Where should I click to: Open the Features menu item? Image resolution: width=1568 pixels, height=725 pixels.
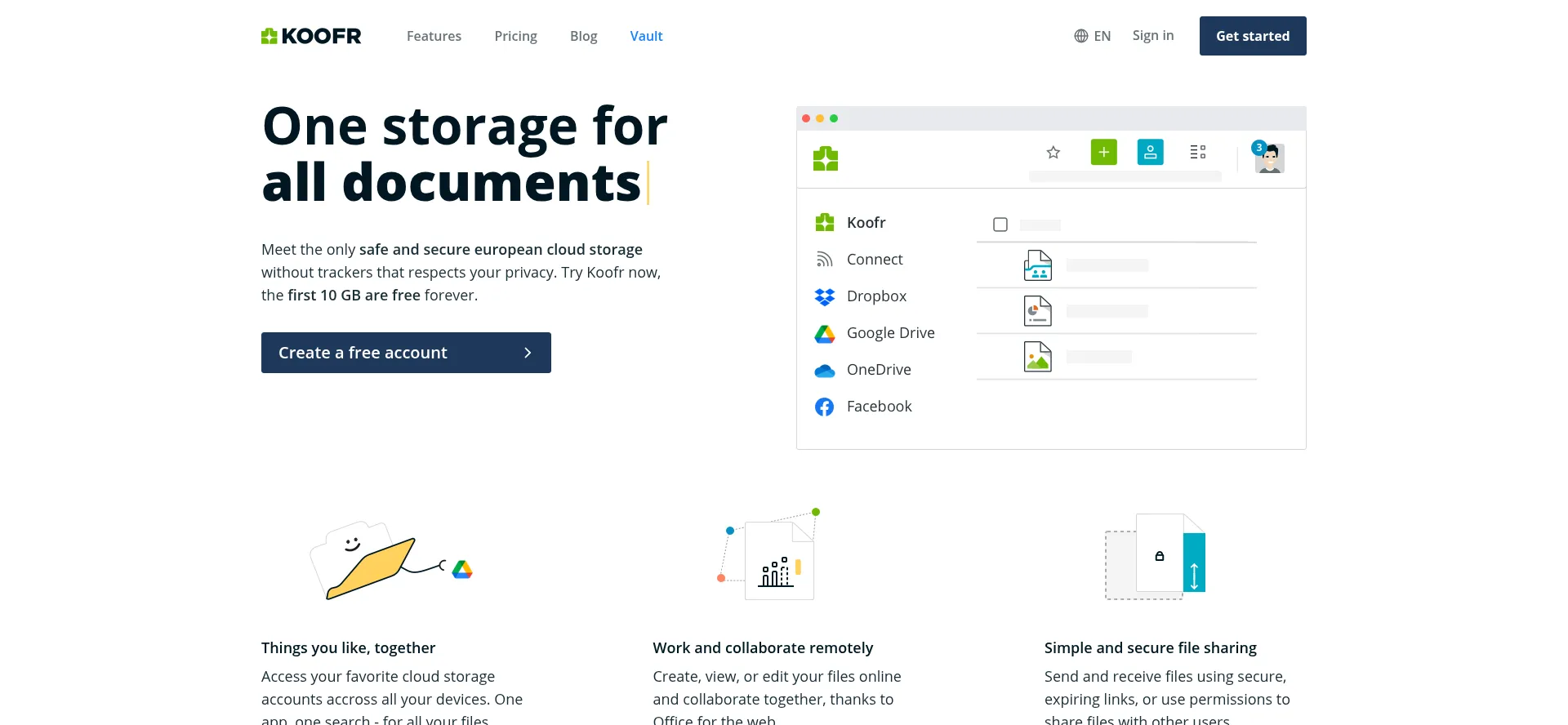[x=434, y=36]
